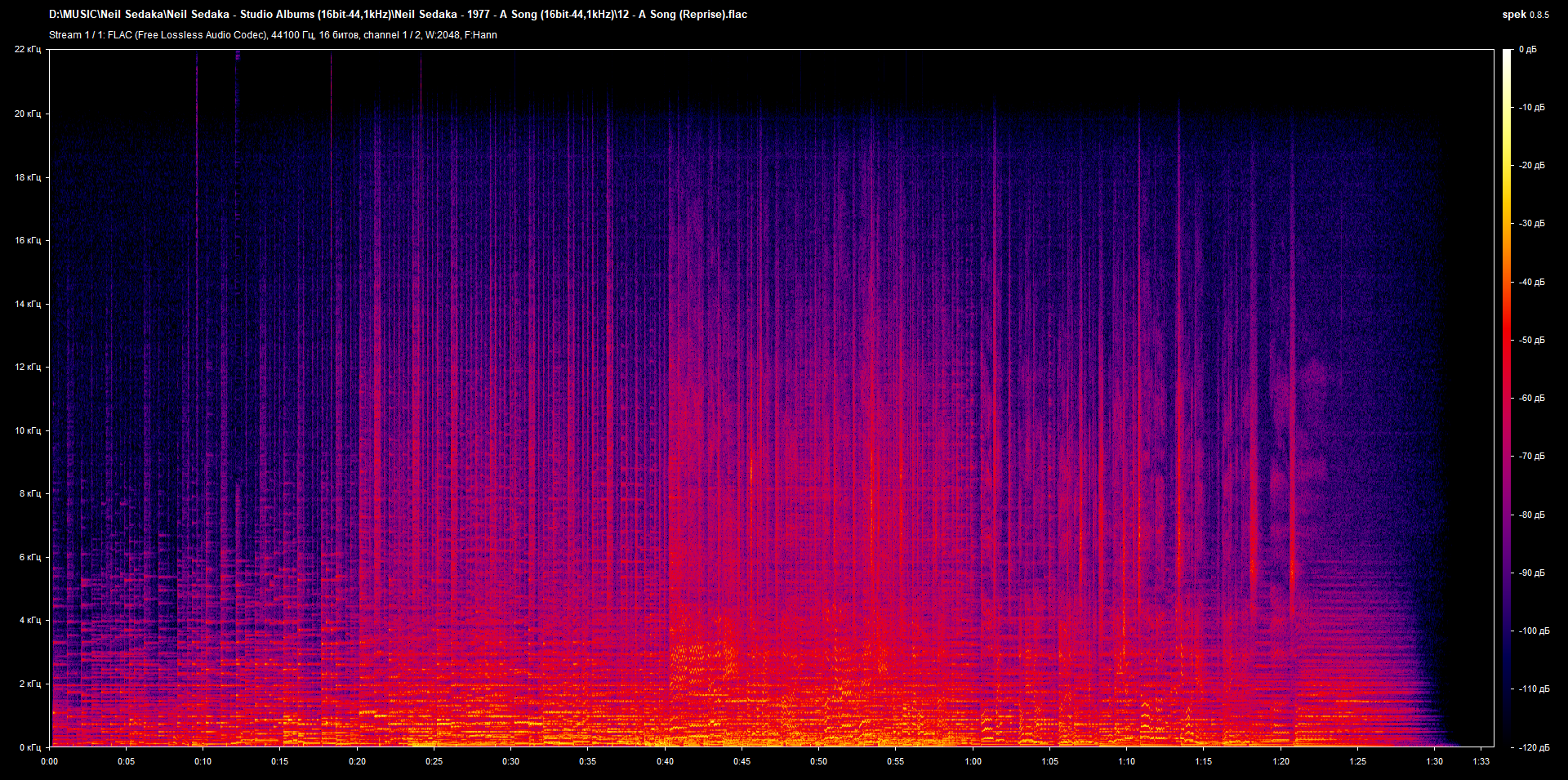Viewport: 1568px width, 780px height.
Task: Select the 20 кГц frequency axis label
Action: (28, 114)
